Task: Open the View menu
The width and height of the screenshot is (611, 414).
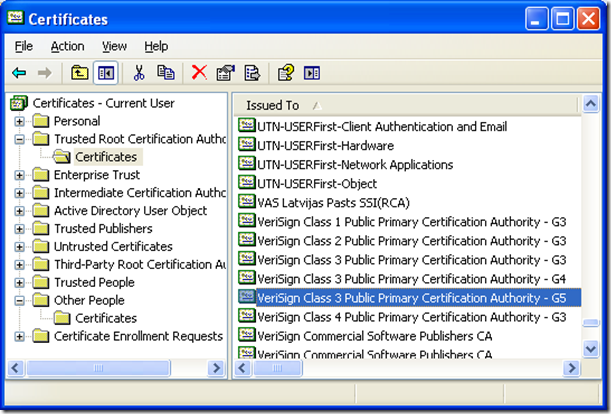Action: (x=115, y=46)
